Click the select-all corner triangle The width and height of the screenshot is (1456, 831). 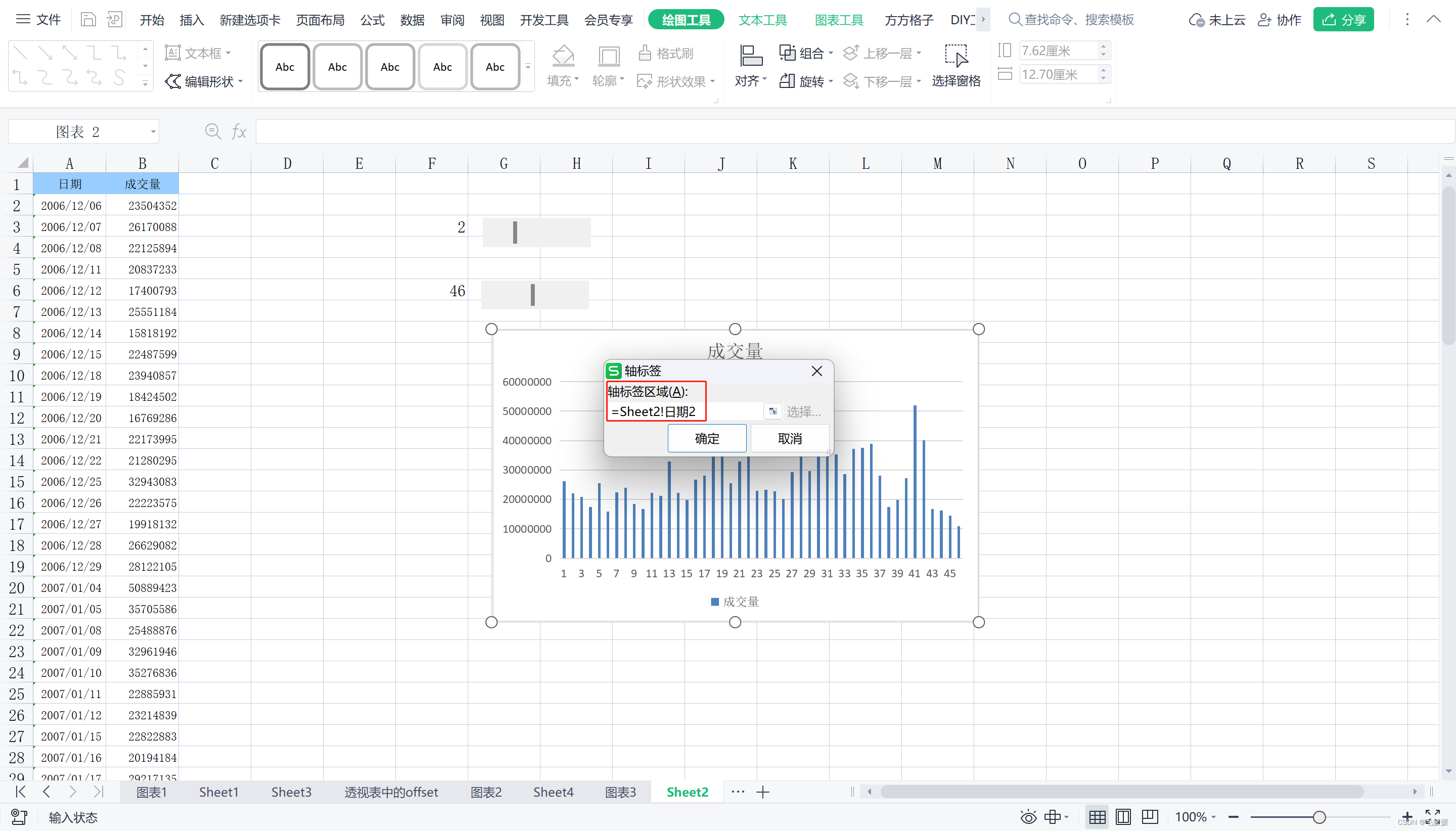coord(23,163)
